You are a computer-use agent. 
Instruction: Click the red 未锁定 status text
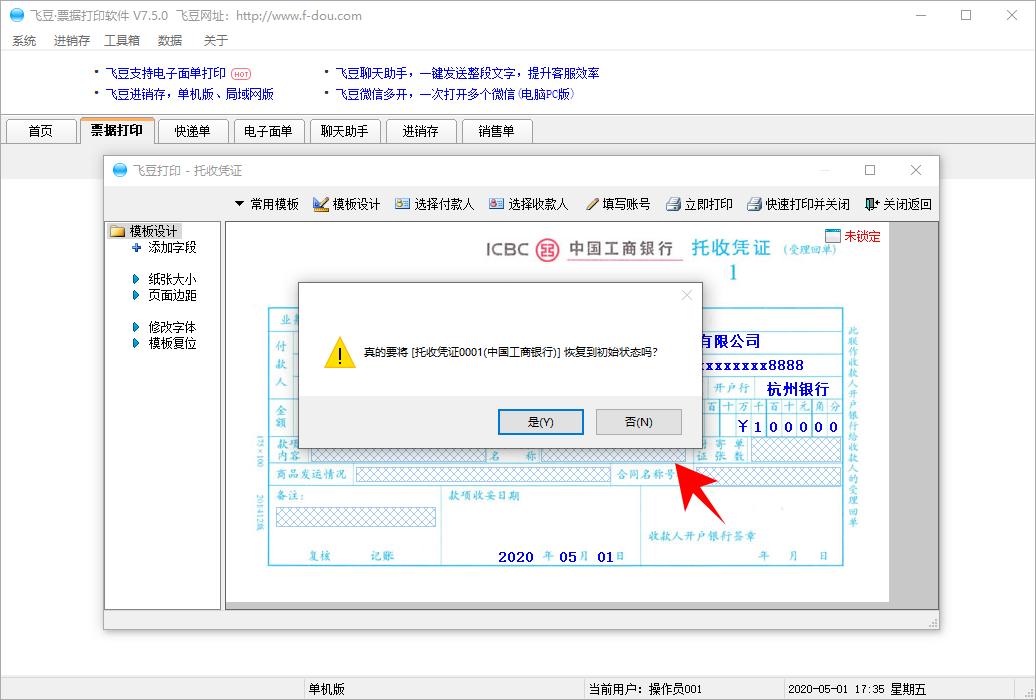pyautogui.click(x=862, y=236)
